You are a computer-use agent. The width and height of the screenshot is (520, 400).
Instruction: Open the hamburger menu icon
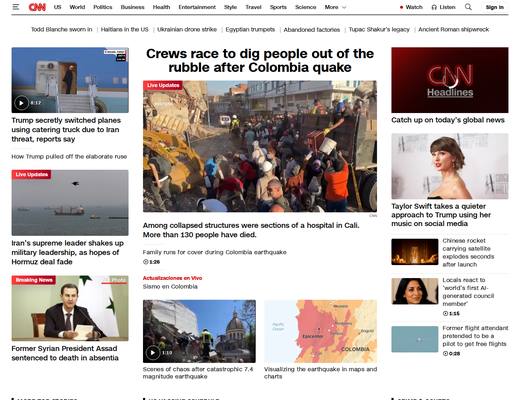16,7
